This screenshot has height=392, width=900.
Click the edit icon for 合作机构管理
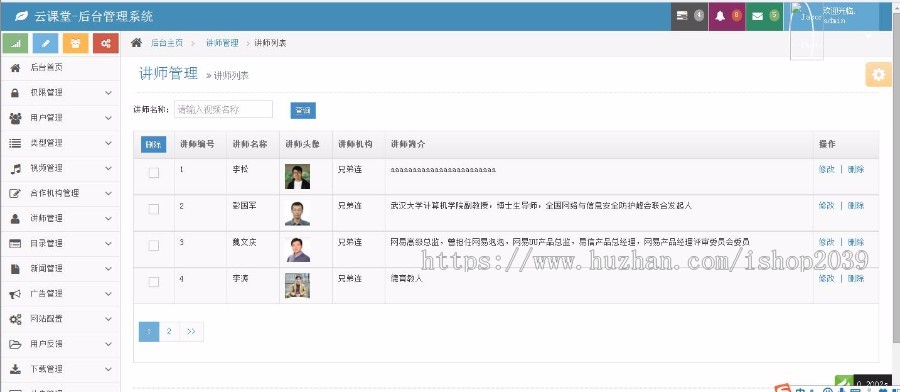15,193
